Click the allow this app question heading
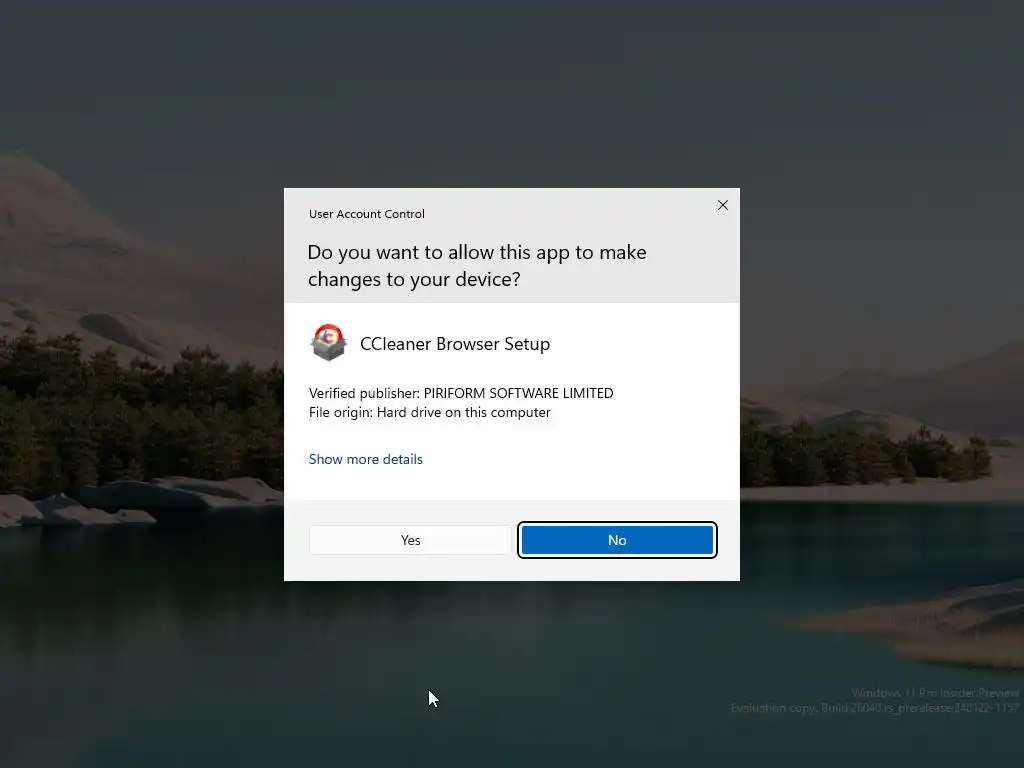Screen dimensions: 1024x768 coord(477,266)
